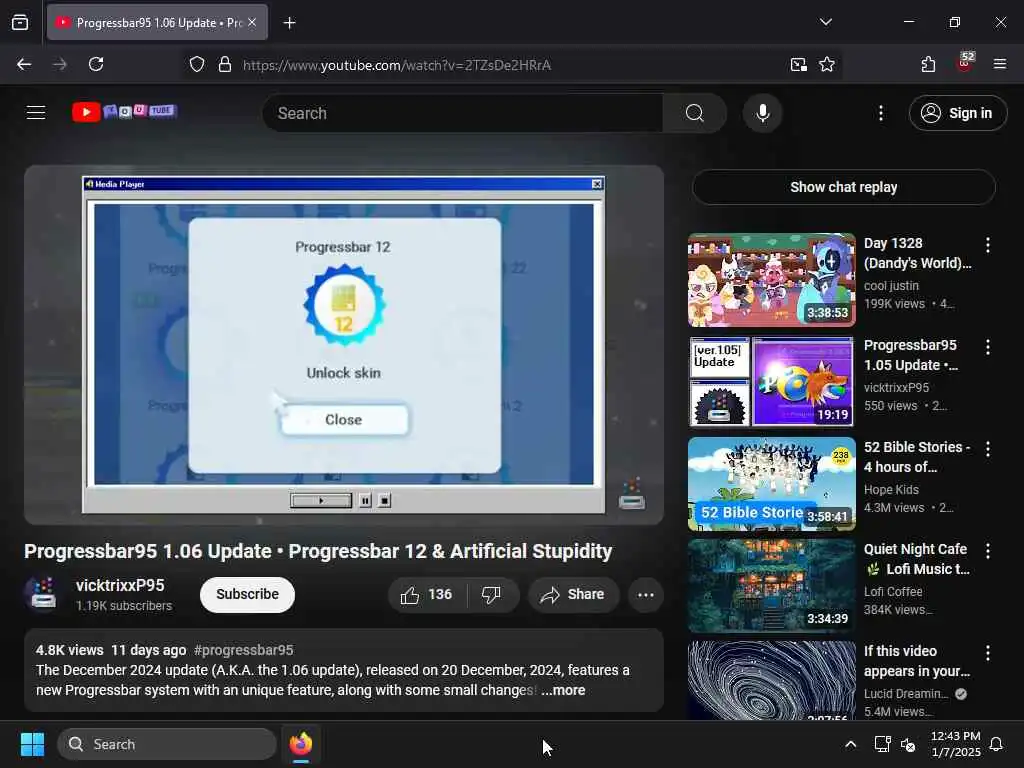Open 52 Bible Stories thumbnail
The height and width of the screenshot is (768, 1024).
771,483
